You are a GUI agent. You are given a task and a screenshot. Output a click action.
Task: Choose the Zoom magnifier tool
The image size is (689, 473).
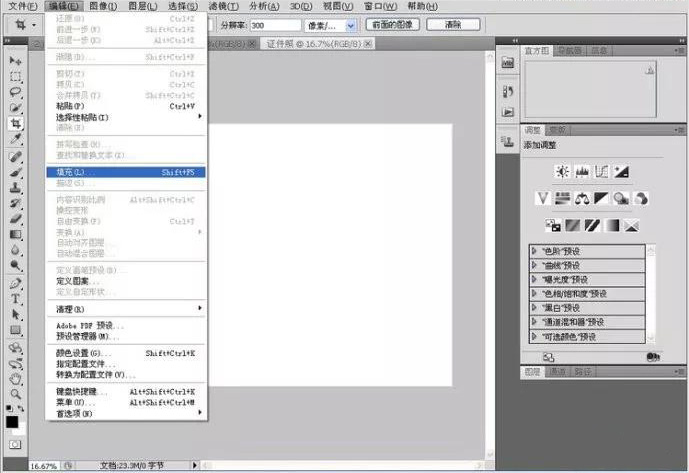(16, 394)
